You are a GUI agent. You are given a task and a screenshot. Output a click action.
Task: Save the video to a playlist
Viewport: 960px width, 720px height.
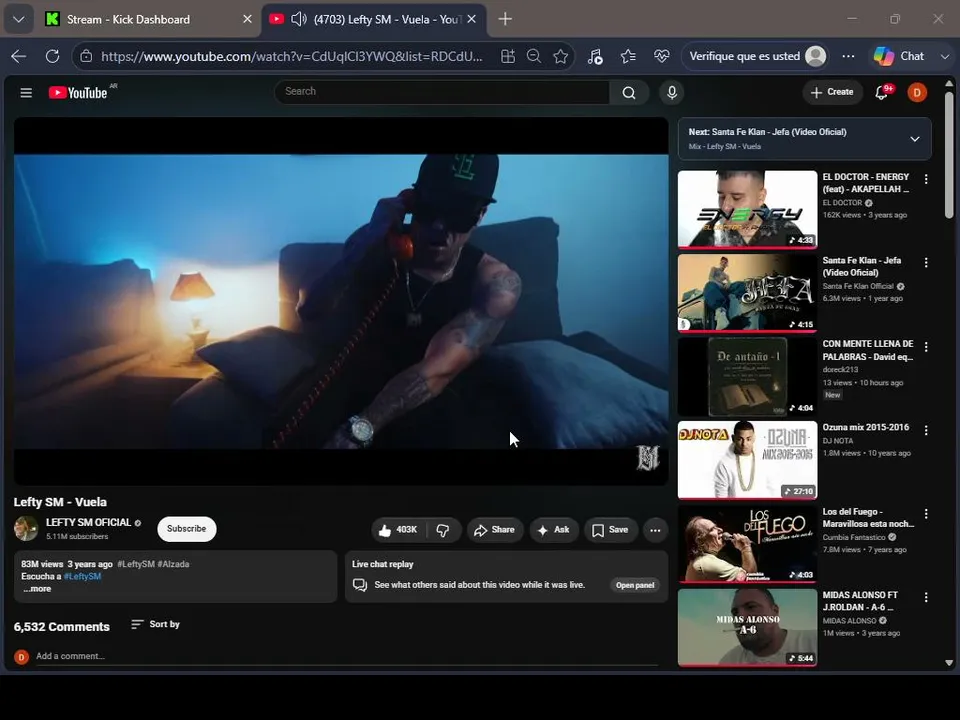click(x=610, y=530)
